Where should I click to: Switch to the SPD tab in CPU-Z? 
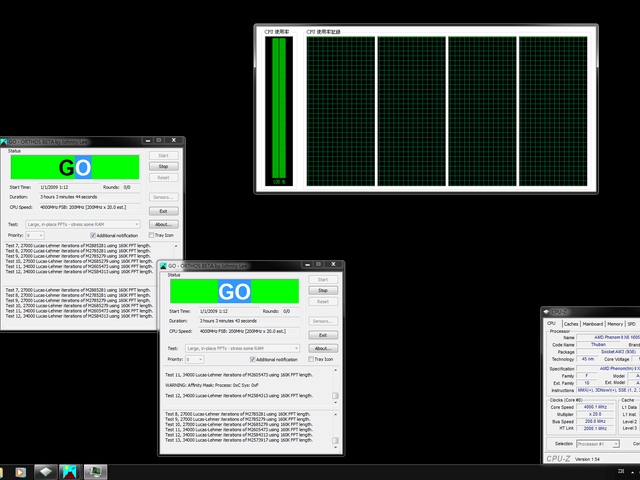tap(632, 324)
